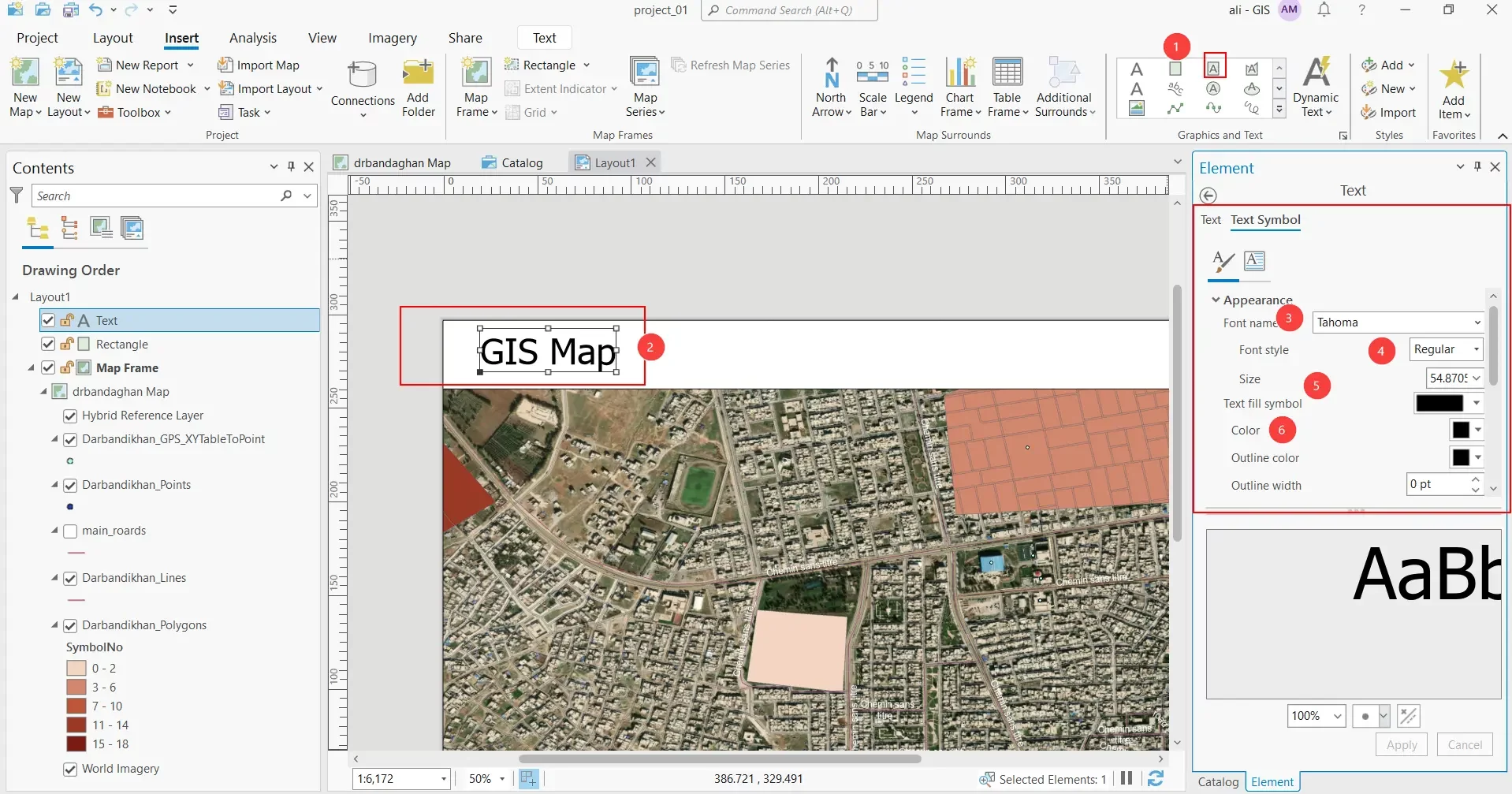The width and height of the screenshot is (1512, 794).
Task: Switch to the Text tab in Element pane
Action: (x=1211, y=220)
